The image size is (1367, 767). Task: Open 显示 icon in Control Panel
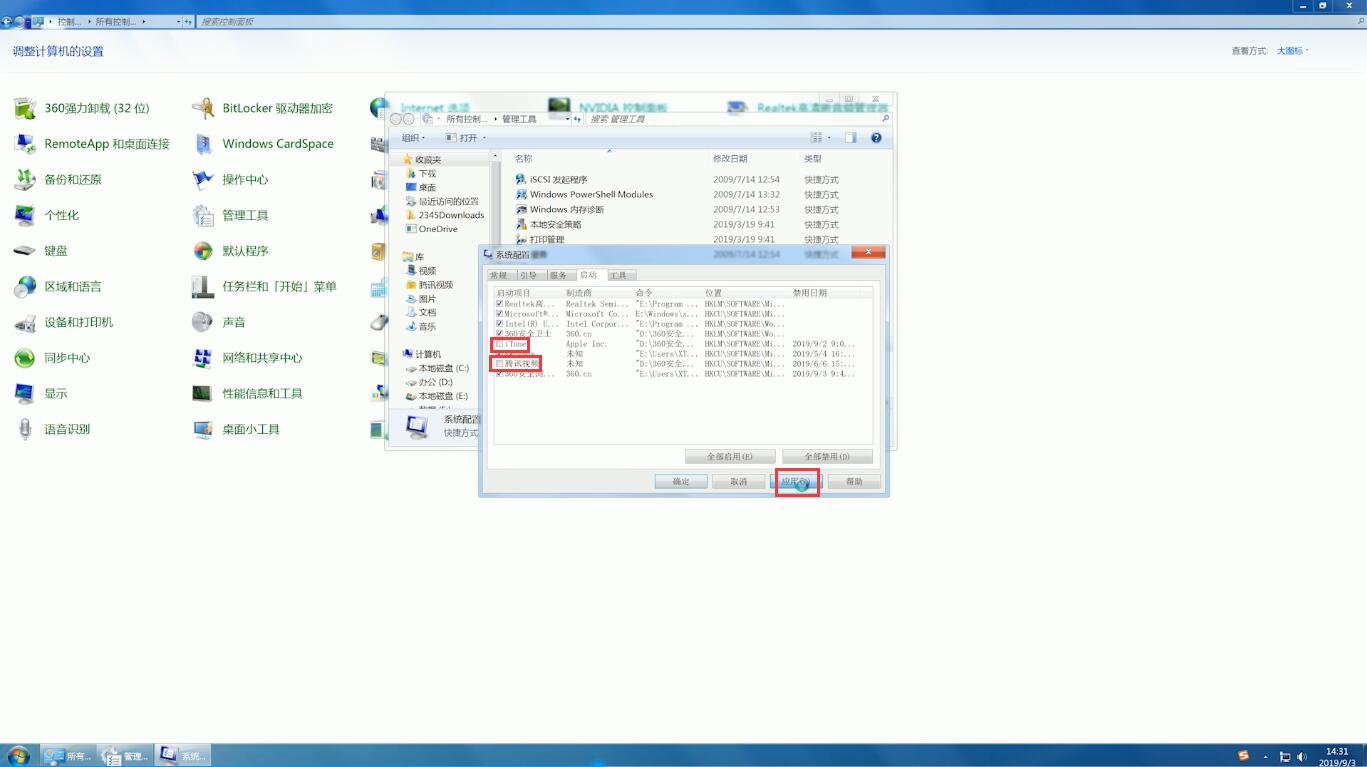click(x=25, y=394)
